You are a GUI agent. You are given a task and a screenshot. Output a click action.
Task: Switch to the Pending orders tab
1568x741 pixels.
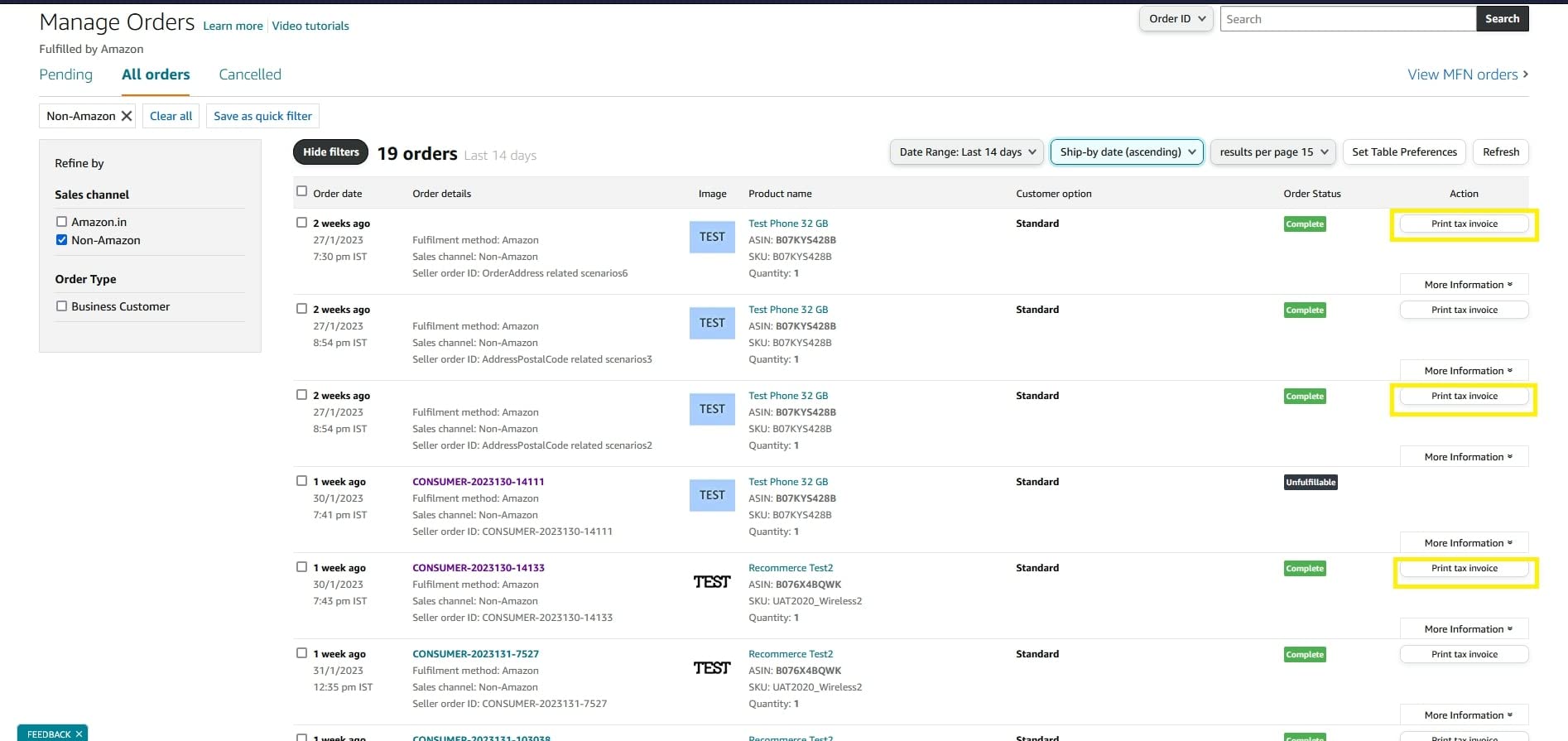coord(66,75)
